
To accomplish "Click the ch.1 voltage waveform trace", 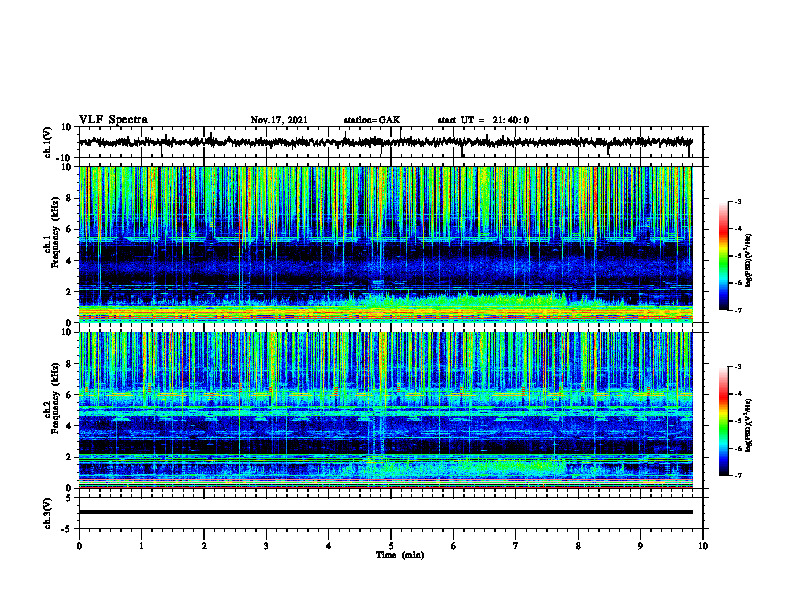I will coord(385,142).
